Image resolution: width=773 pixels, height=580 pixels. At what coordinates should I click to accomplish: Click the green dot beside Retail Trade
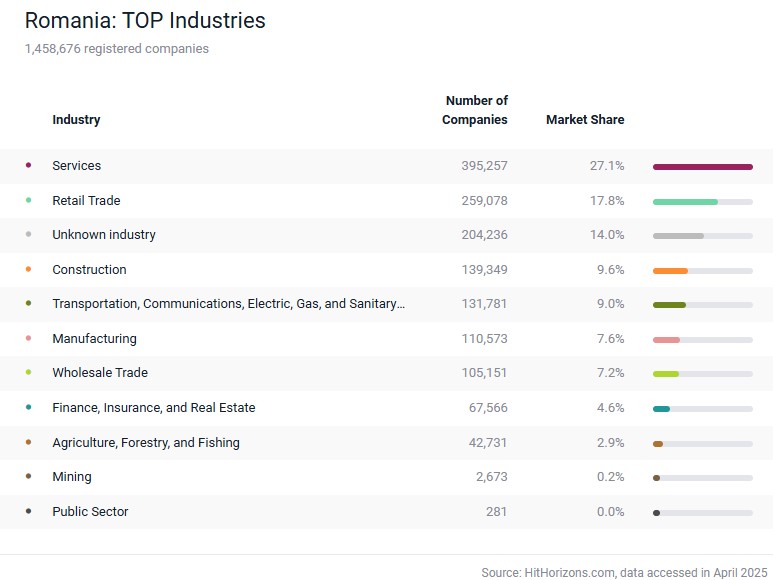point(28,200)
